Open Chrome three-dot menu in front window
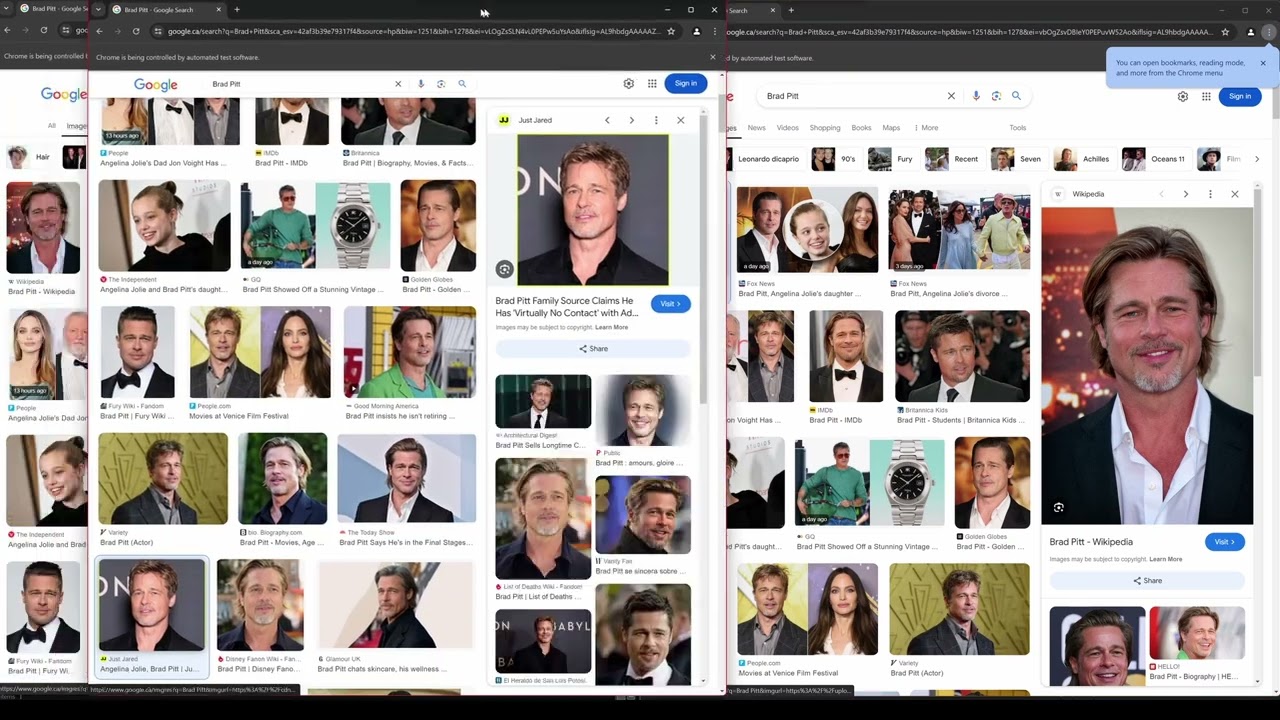Screen dimensions: 1280x720 coord(715,31)
